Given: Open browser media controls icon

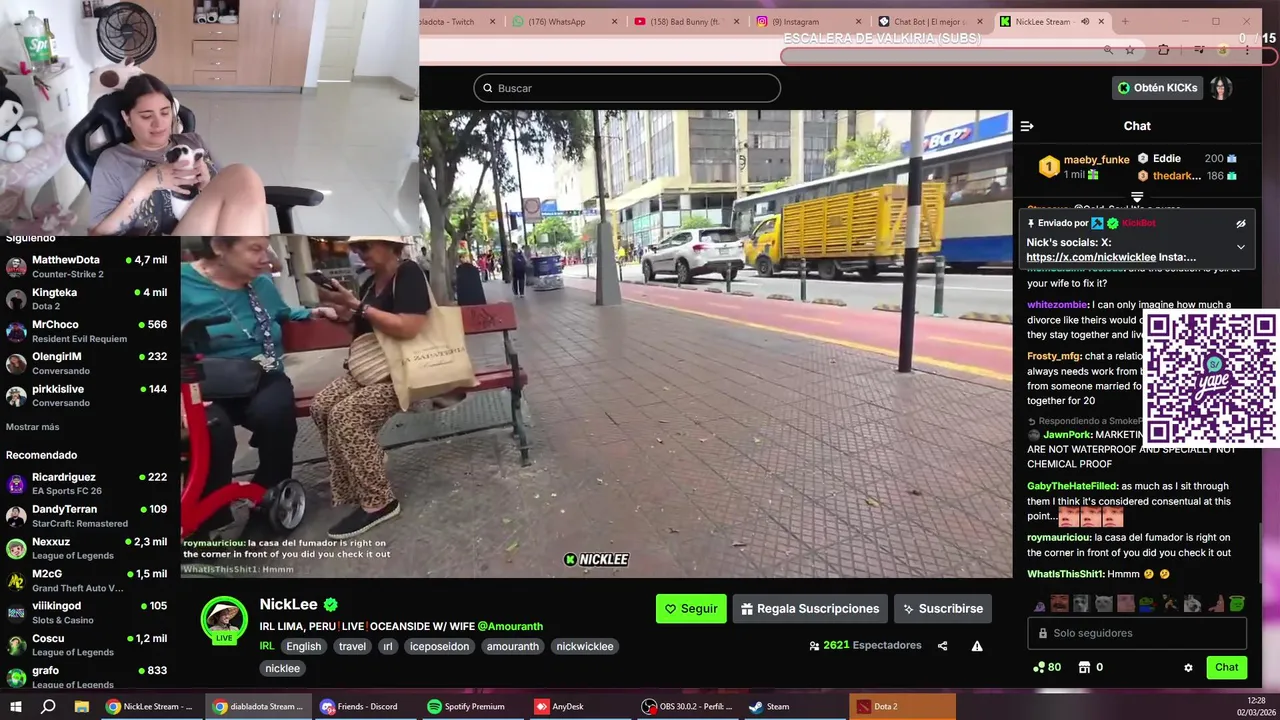Looking at the screenshot, I should (x=1198, y=50).
